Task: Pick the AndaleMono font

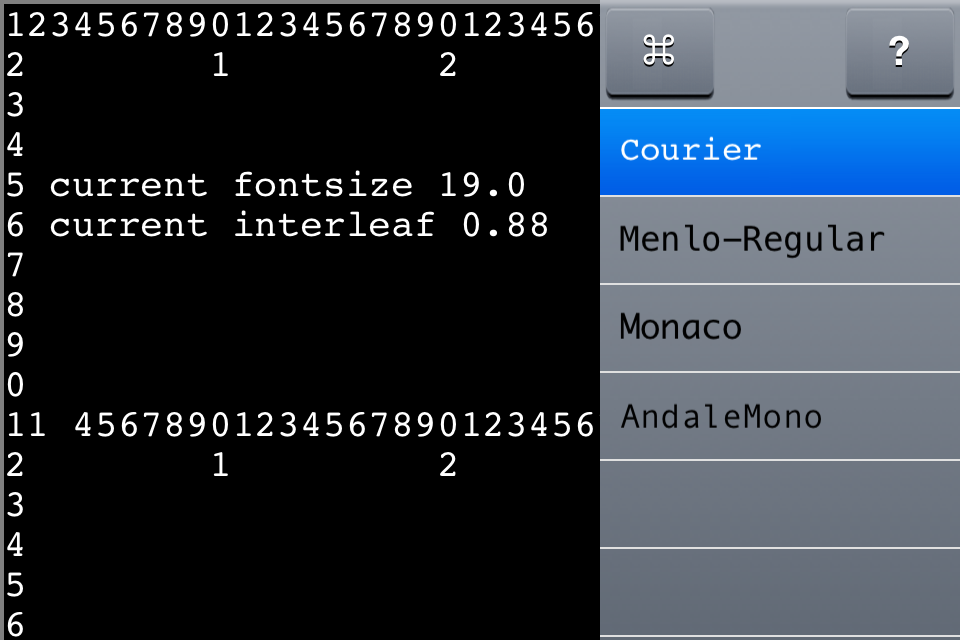Action: pos(780,416)
